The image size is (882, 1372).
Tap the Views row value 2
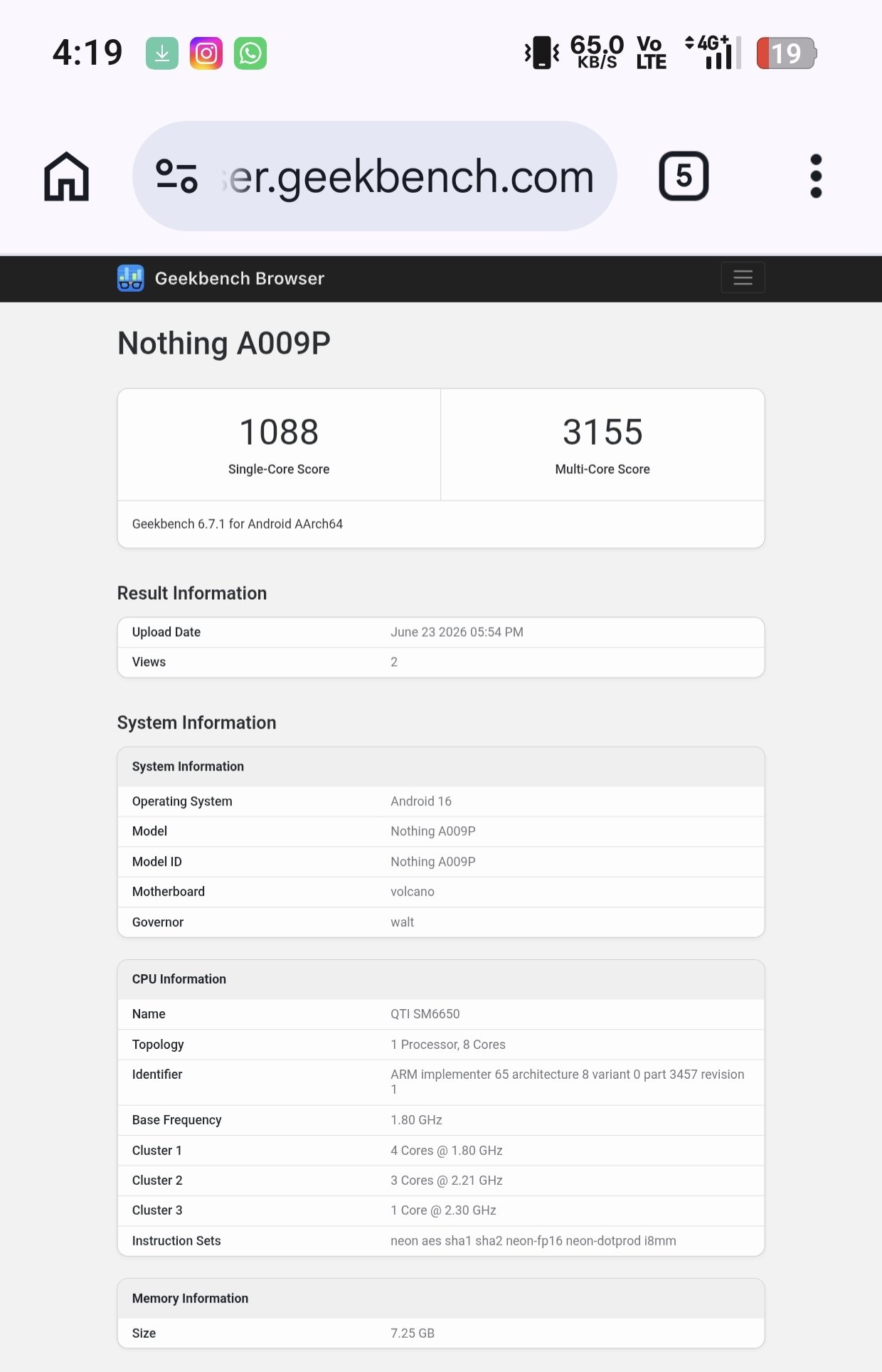tap(394, 662)
